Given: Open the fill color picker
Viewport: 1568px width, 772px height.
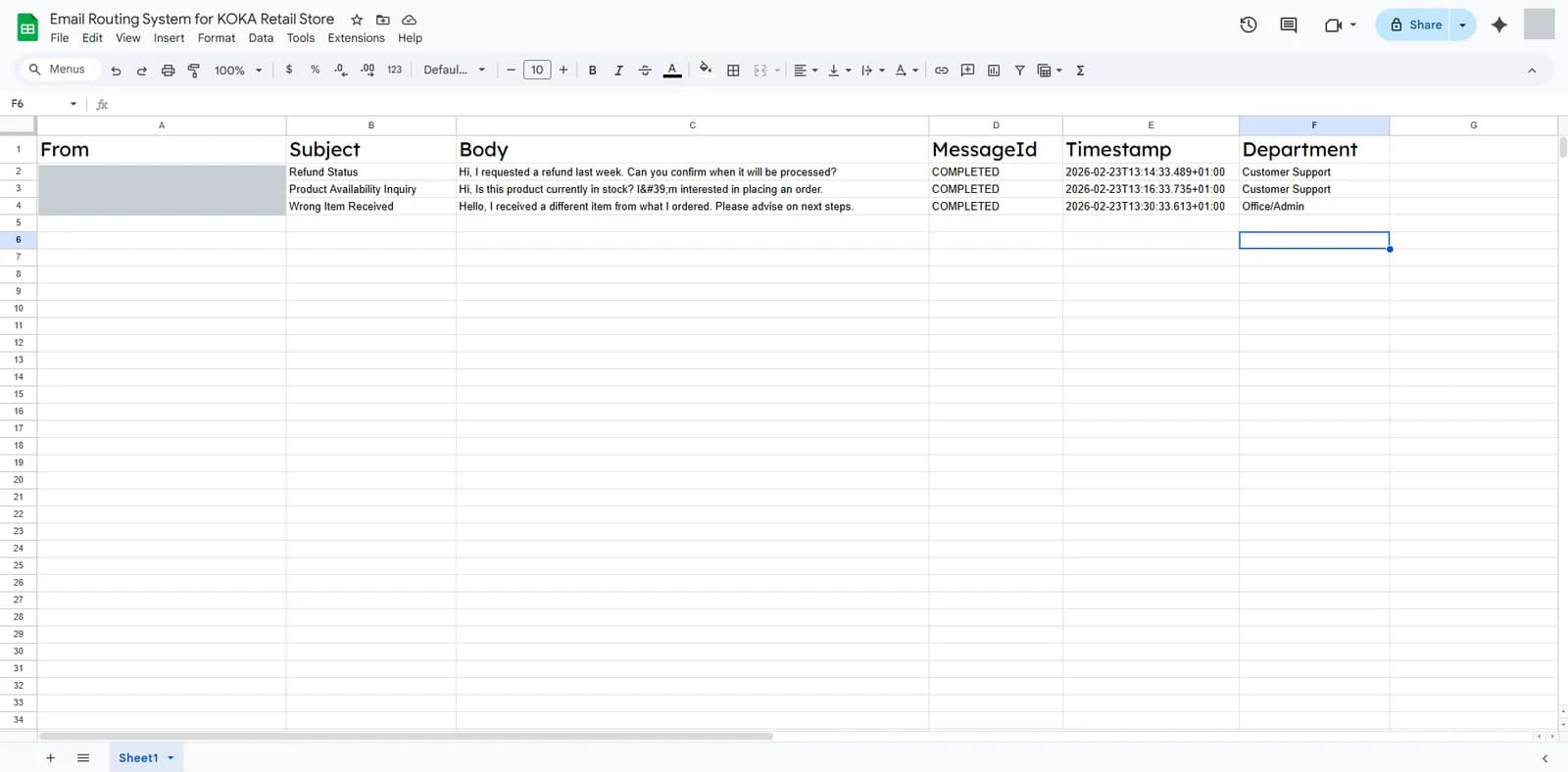Looking at the screenshot, I should point(706,70).
